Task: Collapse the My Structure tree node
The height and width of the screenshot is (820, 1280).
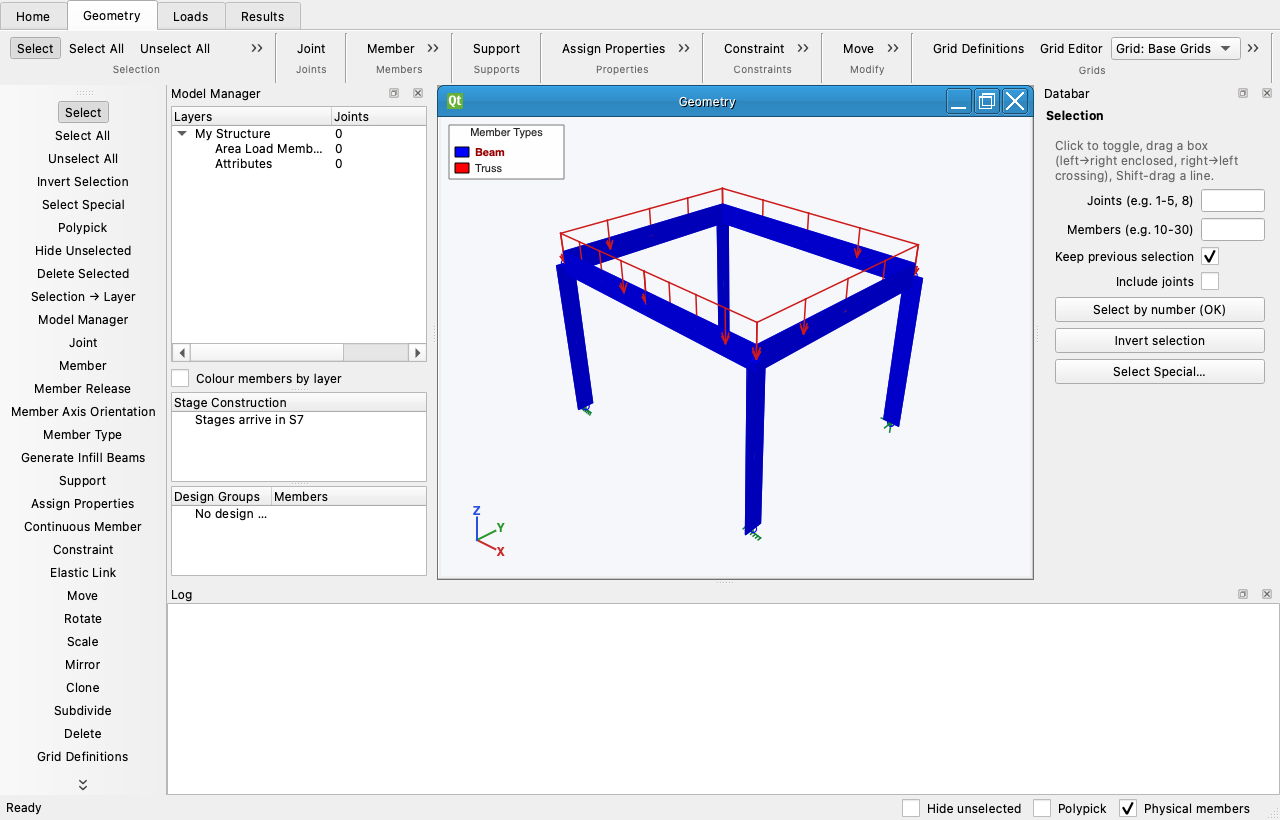Action: (182, 133)
